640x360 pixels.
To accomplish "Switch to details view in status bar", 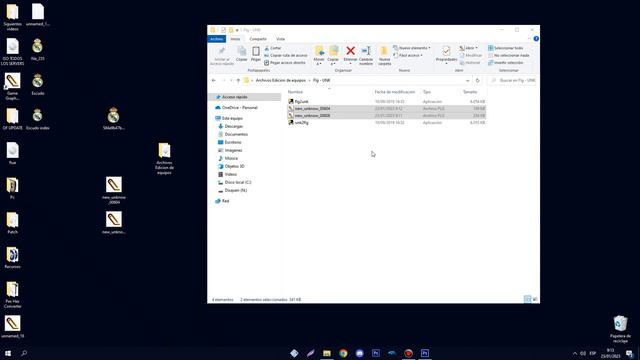I will click(527, 300).
